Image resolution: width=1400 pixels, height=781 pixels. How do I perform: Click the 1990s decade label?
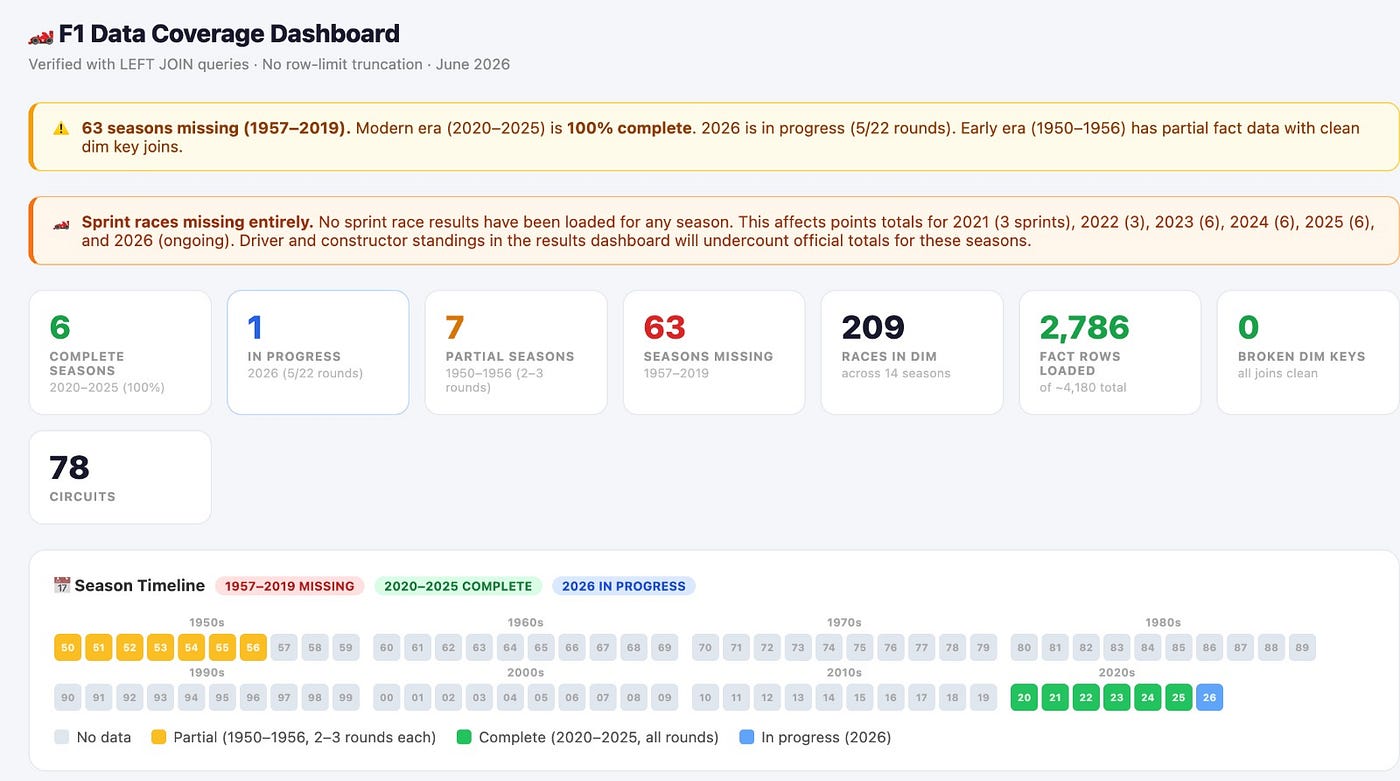206,673
